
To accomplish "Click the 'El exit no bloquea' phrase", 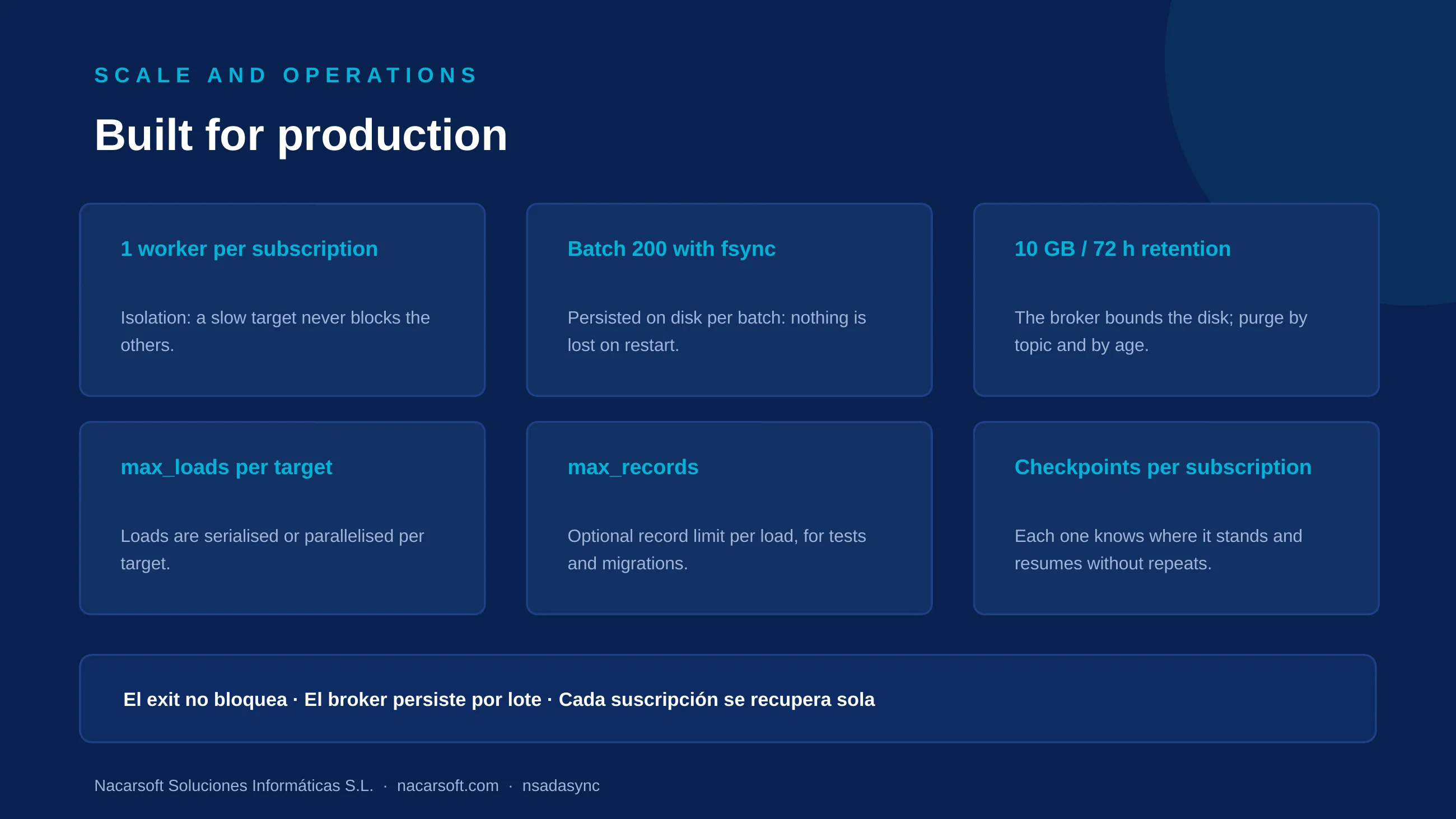I will pos(205,699).
